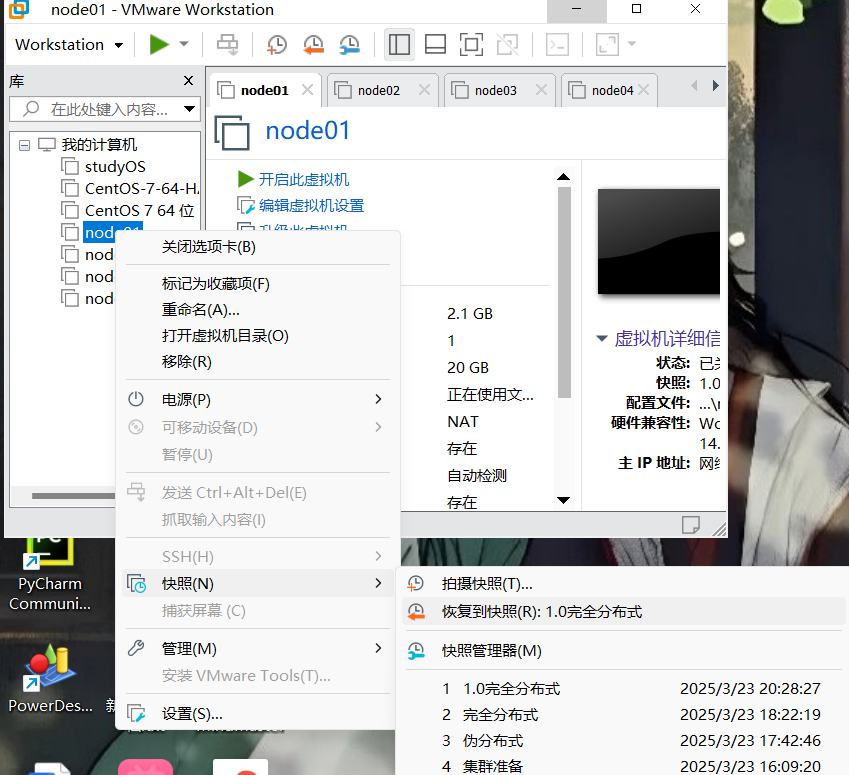Choose 恢复到快照(R): 1.0完全分布式
This screenshot has height=775, width=849.
[x=624, y=612]
